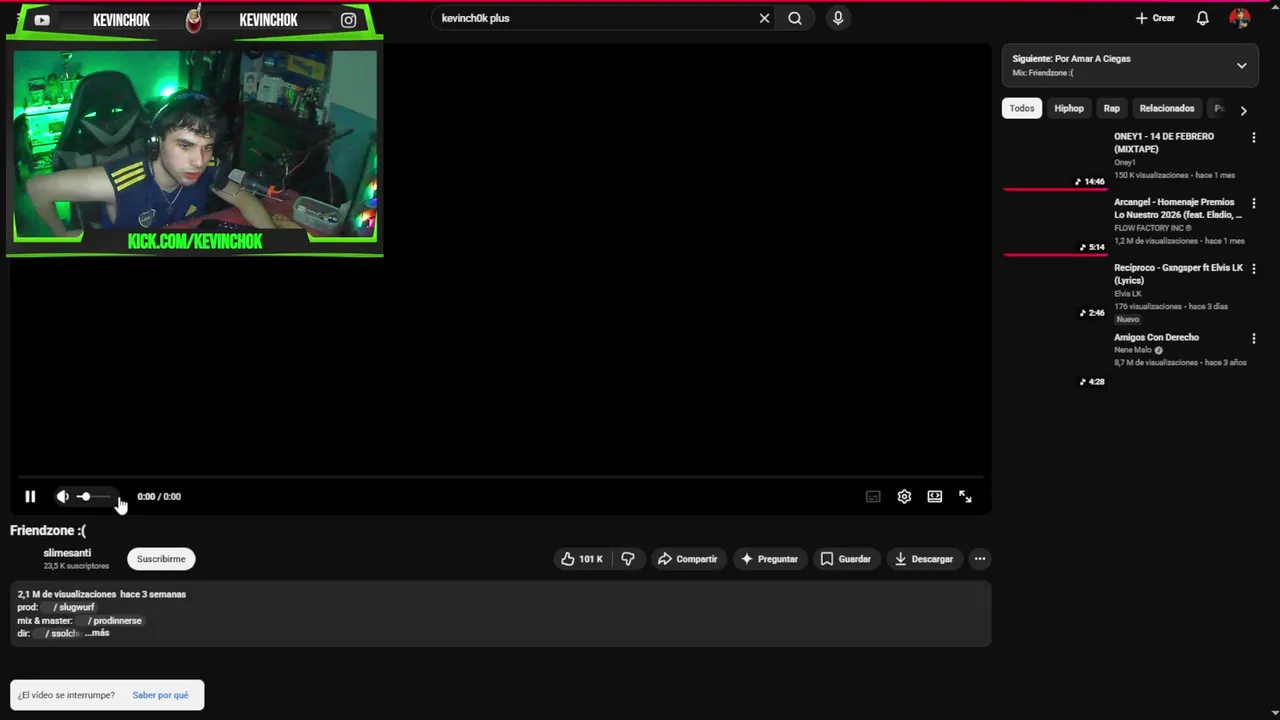1280x720 pixels.
Task: Click the 4:28 duration thumbnail
Action: click(1055, 360)
